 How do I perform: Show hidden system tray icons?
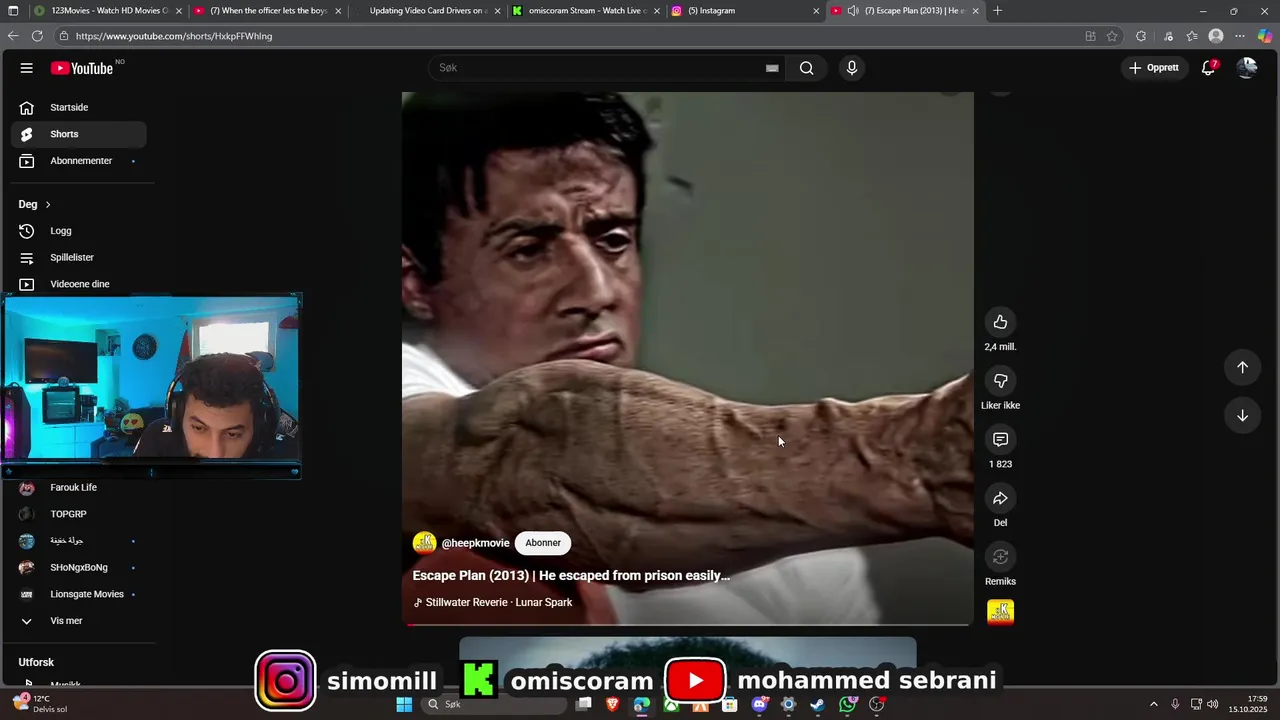pyautogui.click(x=1154, y=704)
